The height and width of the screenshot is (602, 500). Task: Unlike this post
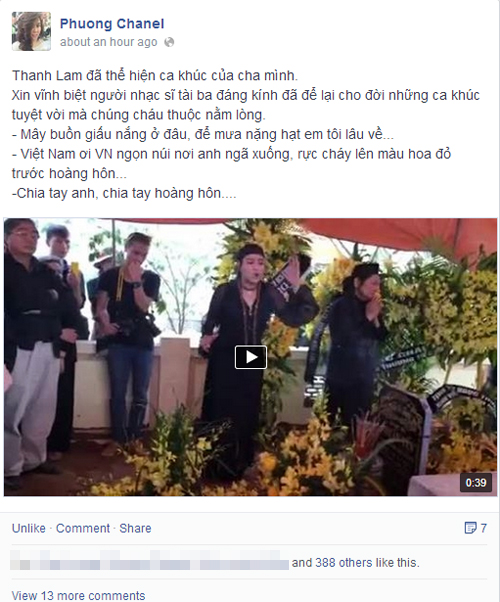coord(28,528)
